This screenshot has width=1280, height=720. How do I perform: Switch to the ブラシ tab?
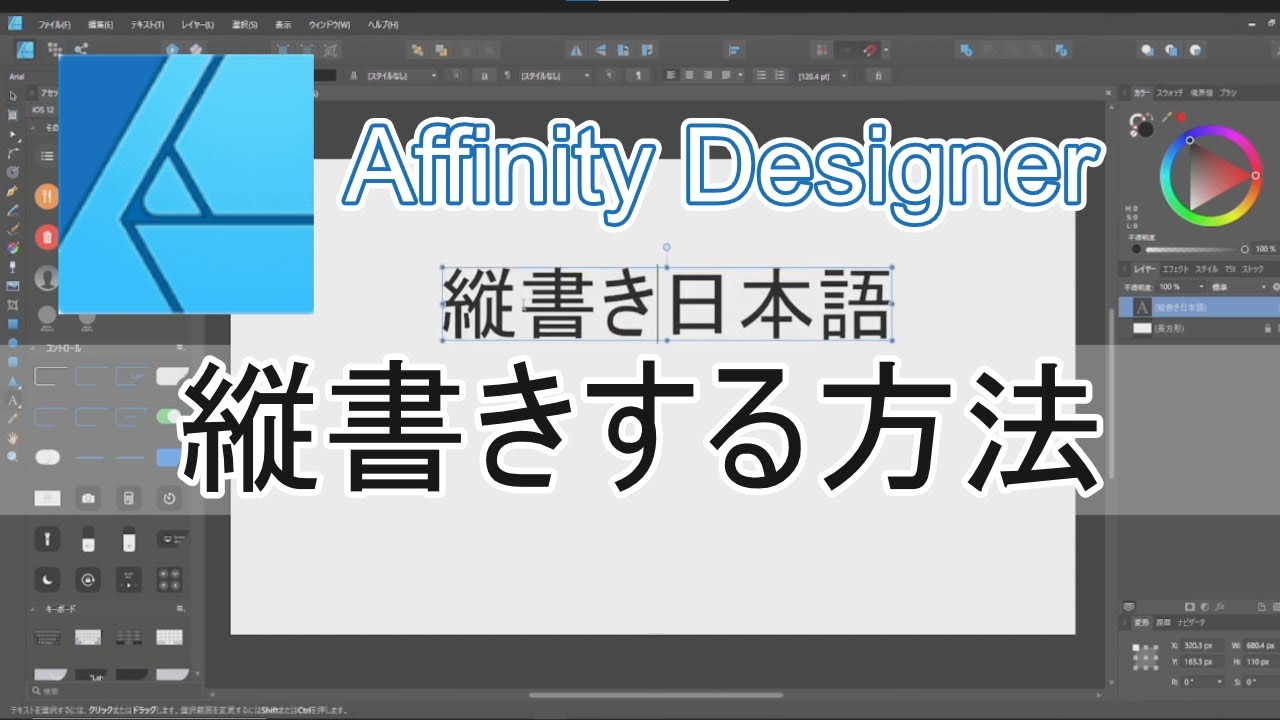[1227, 93]
